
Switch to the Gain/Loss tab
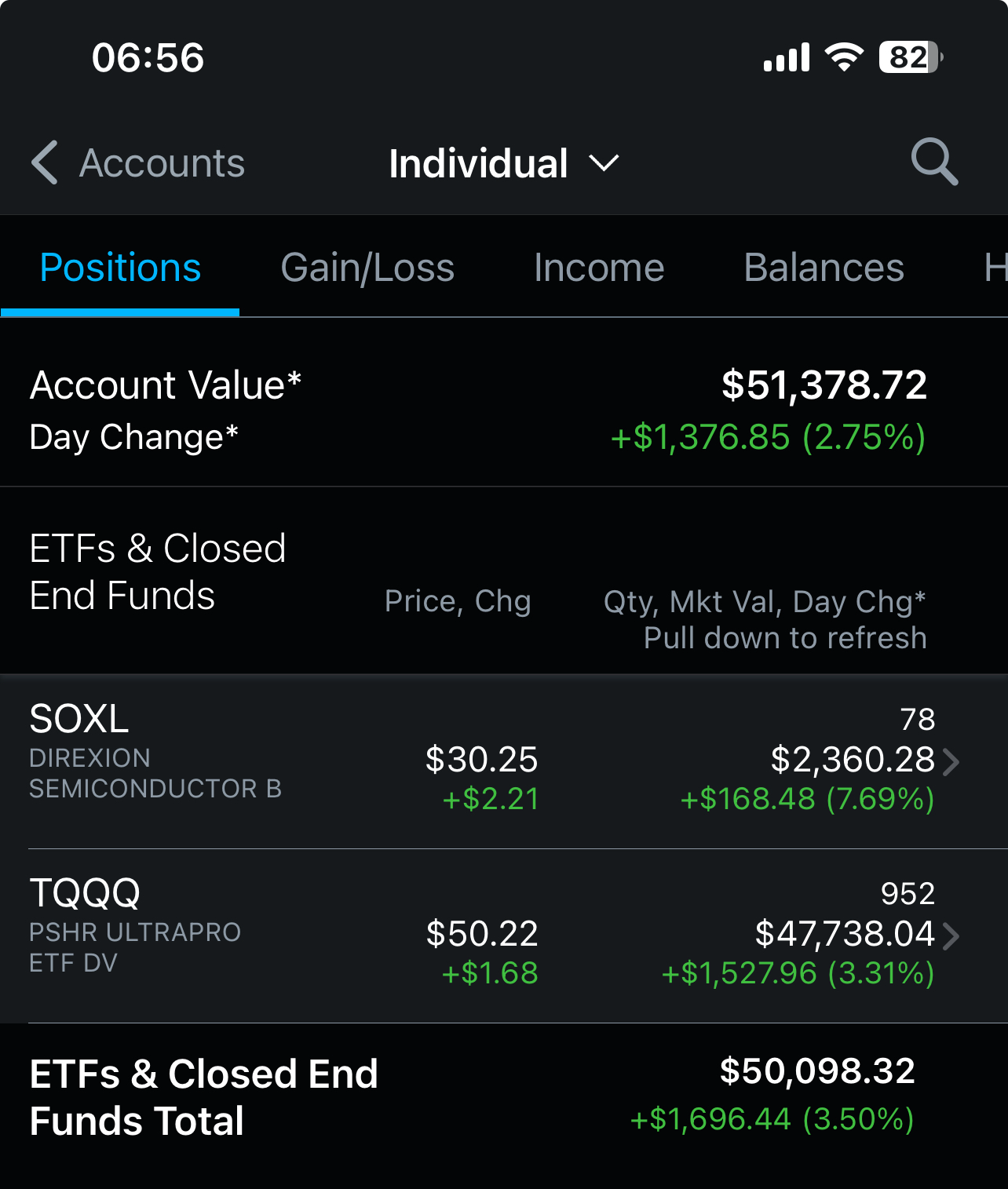coord(367,268)
